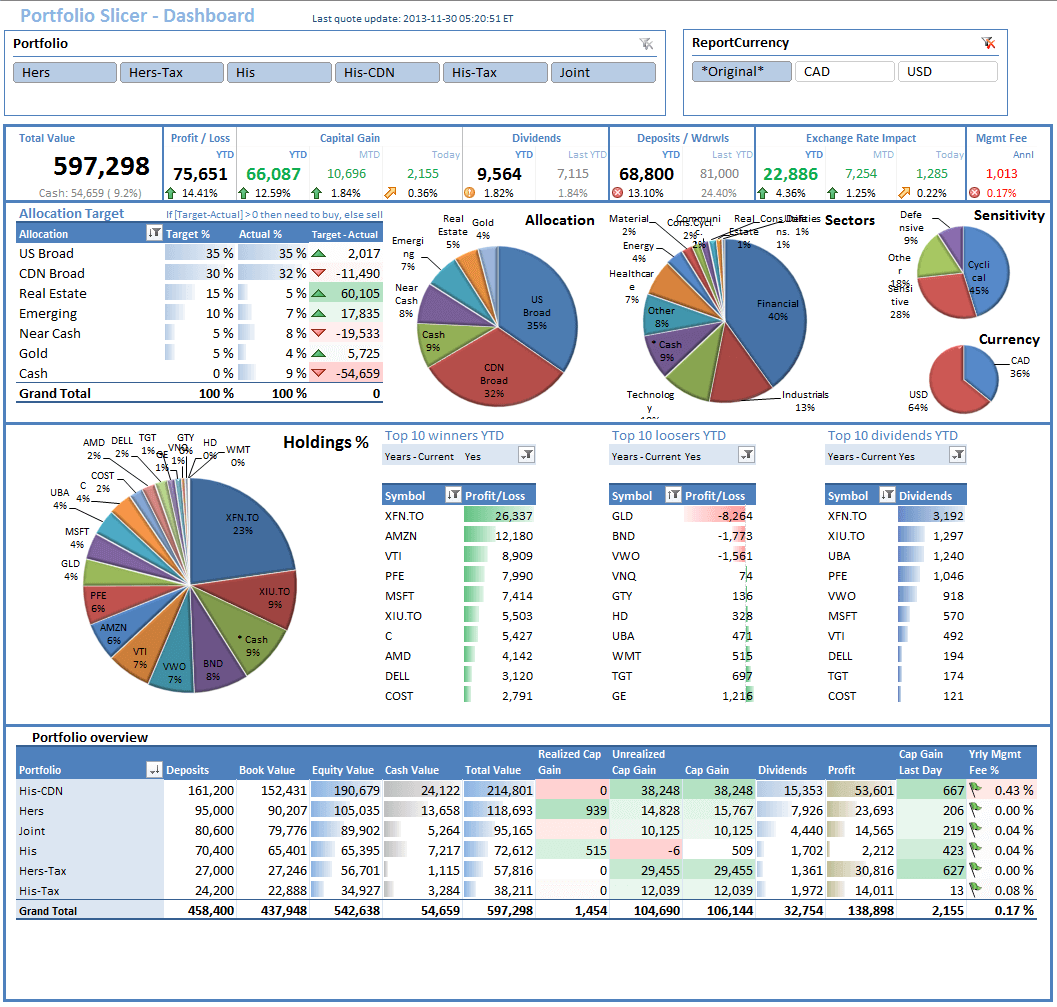Clear the ReportCurrency filter using its red funnel icon

click(989, 43)
